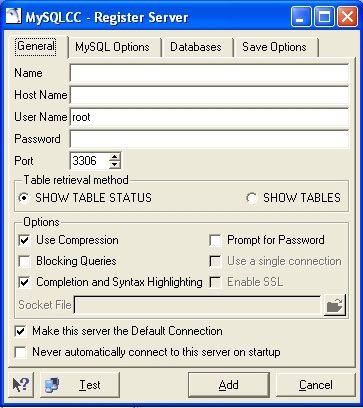Image resolution: width=363 pixels, height=408 pixels.
Task: Increase the Port value with up arrow
Action: coord(115,157)
